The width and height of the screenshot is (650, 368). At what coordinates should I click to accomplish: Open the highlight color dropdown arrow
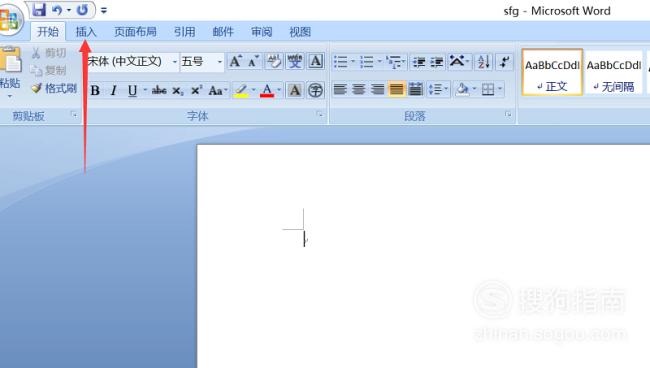point(254,90)
